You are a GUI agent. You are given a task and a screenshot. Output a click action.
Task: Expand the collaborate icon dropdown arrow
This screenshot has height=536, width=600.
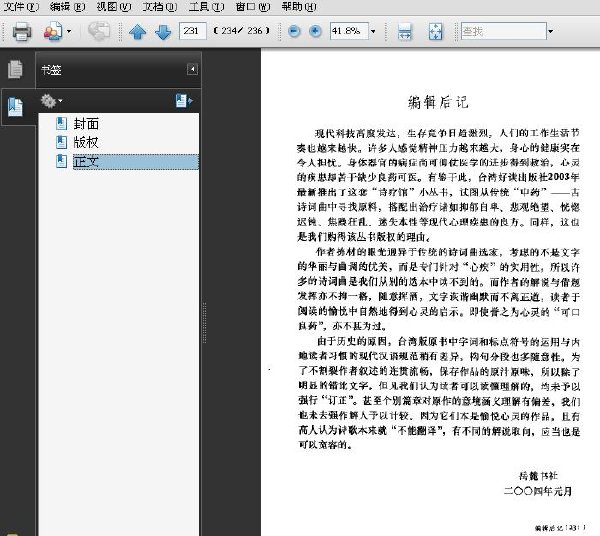[69, 31]
